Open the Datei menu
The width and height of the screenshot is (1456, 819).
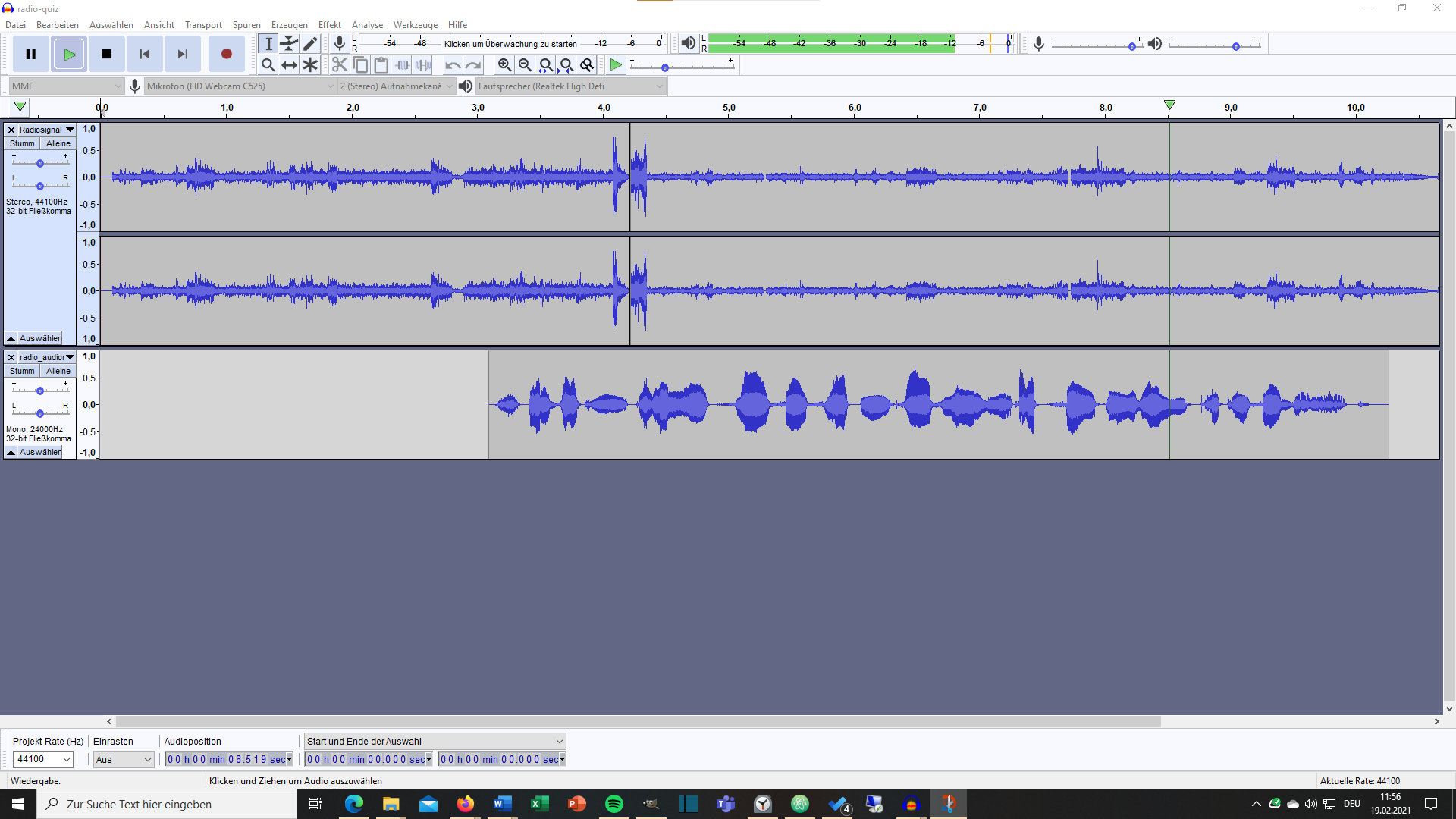(x=15, y=25)
